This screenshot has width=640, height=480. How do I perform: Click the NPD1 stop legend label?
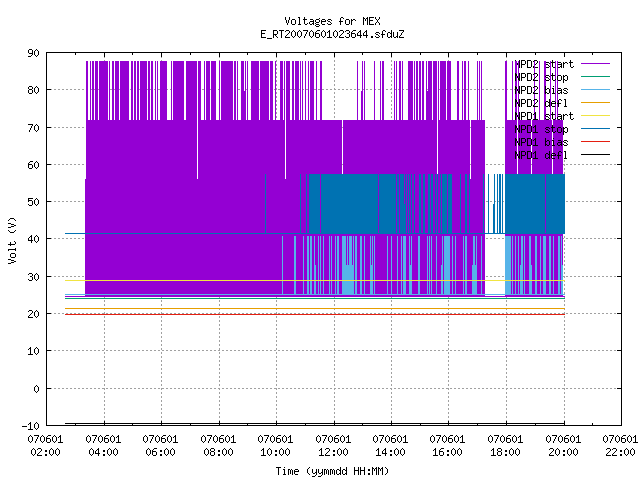[541, 129]
